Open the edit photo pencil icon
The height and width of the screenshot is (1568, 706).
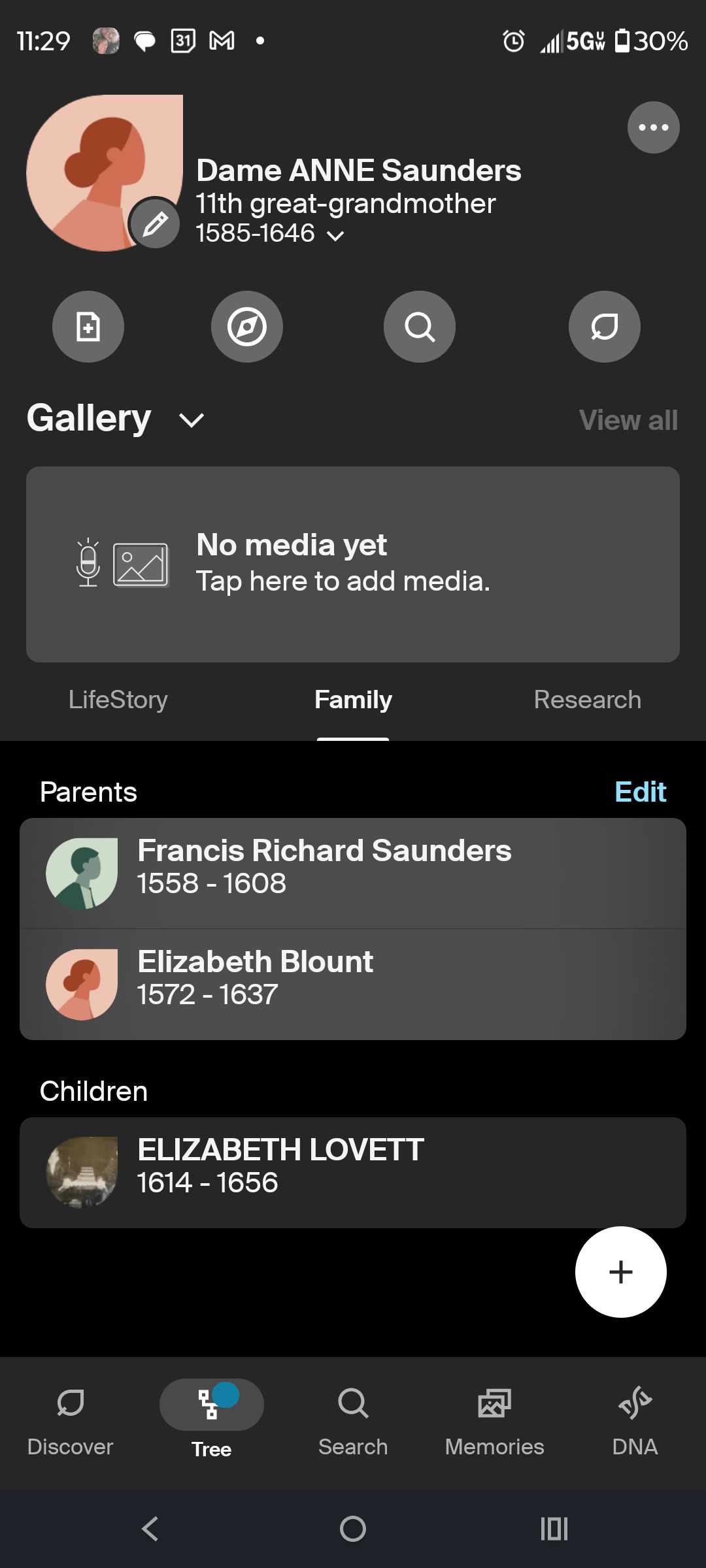[155, 223]
